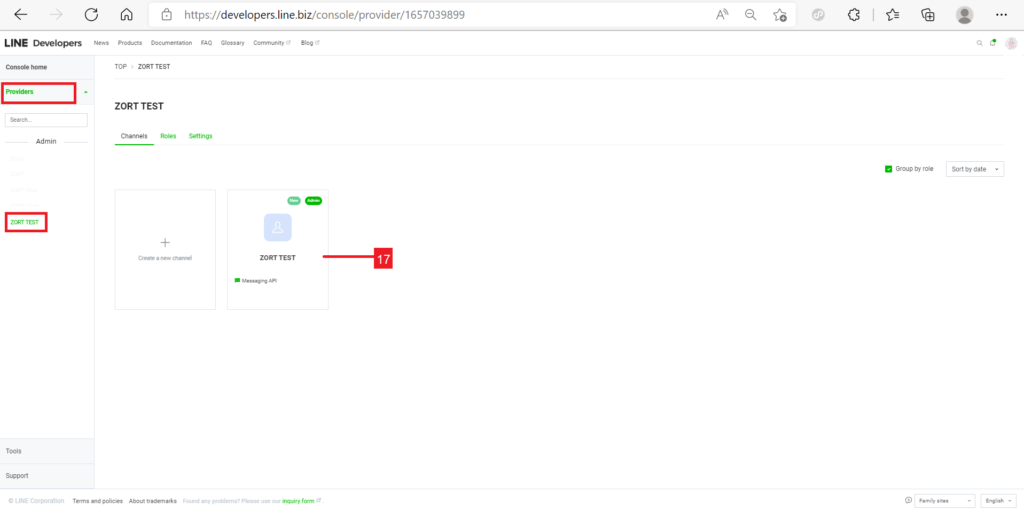Open the English language dropdown
The height and width of the screenshot is (510, 1024).
click(995, 500)
